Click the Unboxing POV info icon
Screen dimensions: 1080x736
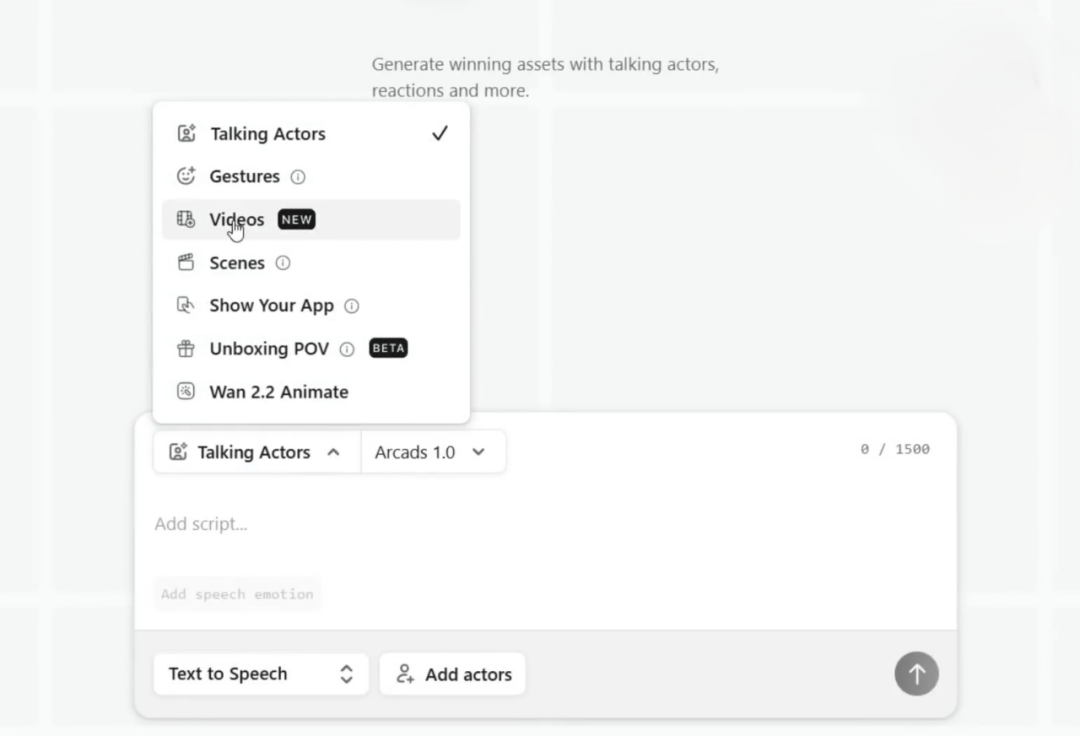[347, 349]
